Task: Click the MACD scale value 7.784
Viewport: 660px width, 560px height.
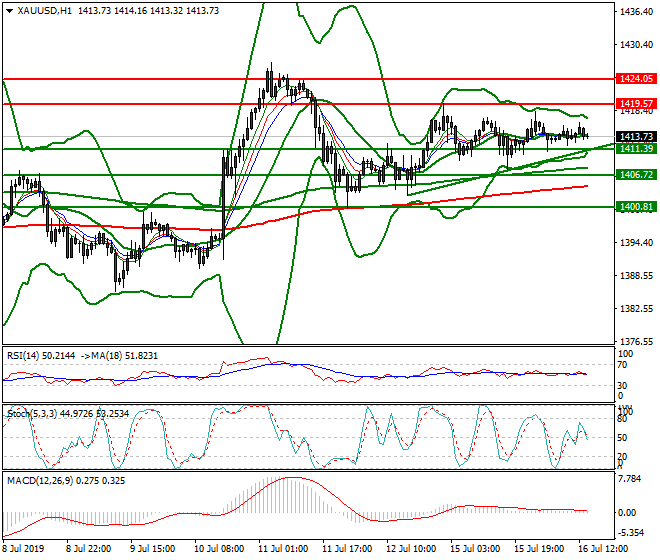Action: [x=630, y=479]
